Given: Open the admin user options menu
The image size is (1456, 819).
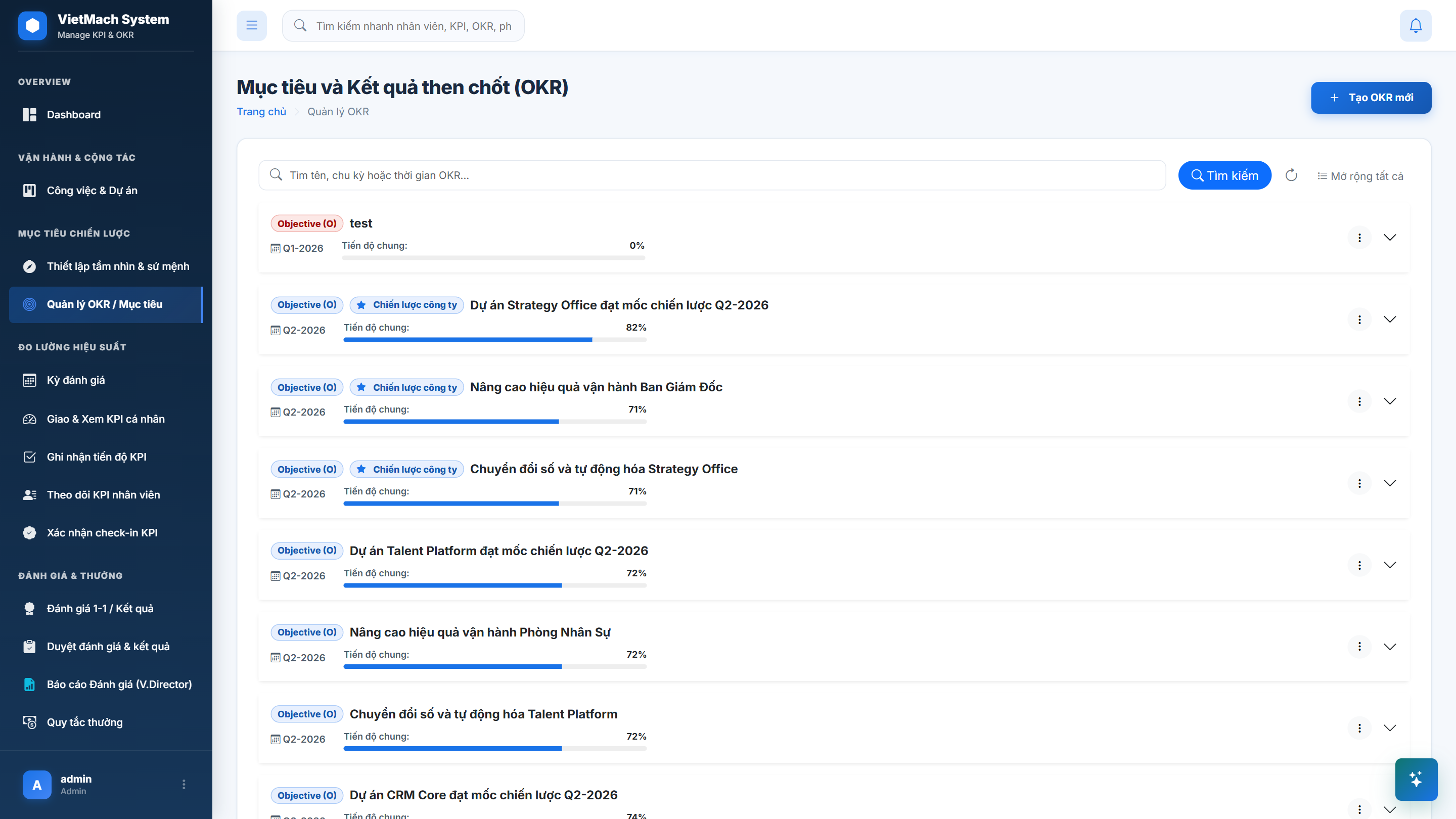Looking at the screenshot, I should pos(184,784).
